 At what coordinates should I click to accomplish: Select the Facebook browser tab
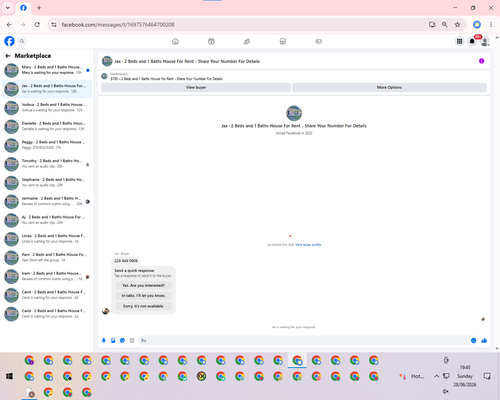[23, 8]
